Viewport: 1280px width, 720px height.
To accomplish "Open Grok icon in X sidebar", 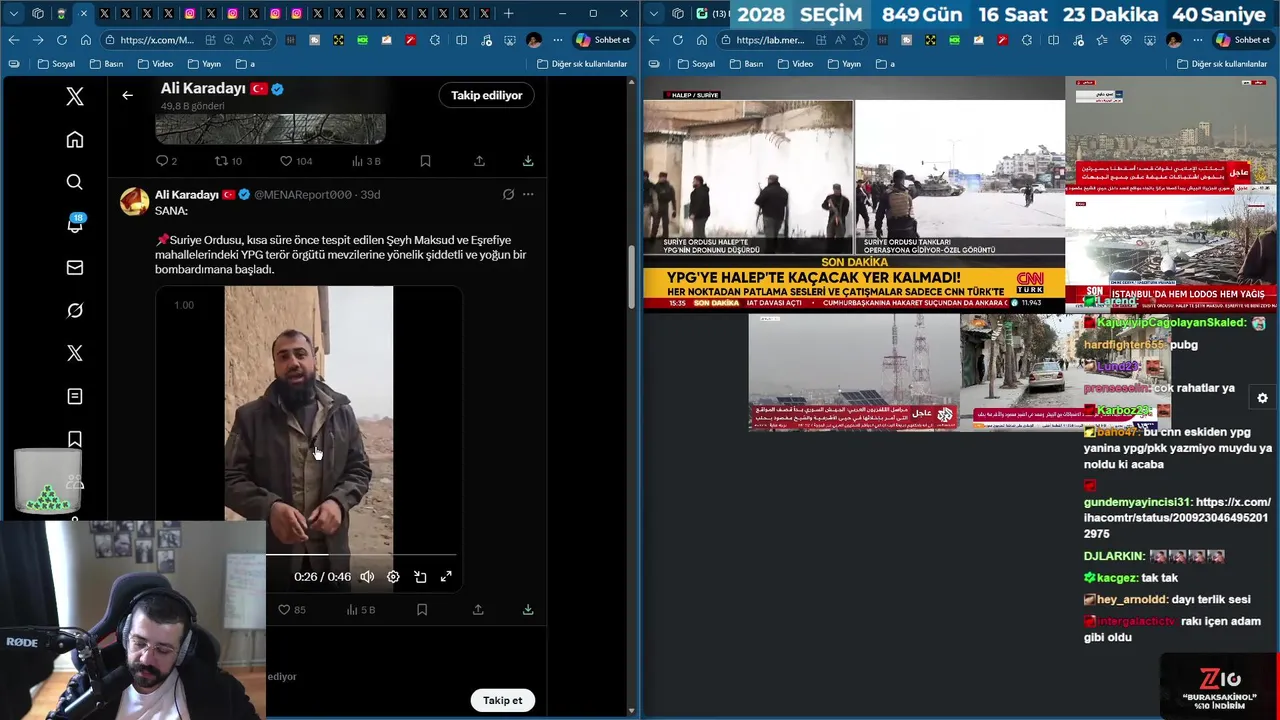I will click(x=75, y=311).
